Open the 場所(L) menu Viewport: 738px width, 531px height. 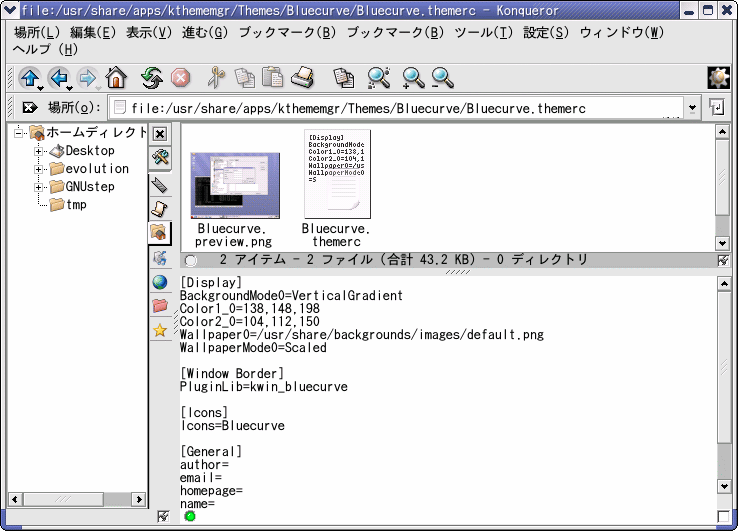click(x=37, y=32)
